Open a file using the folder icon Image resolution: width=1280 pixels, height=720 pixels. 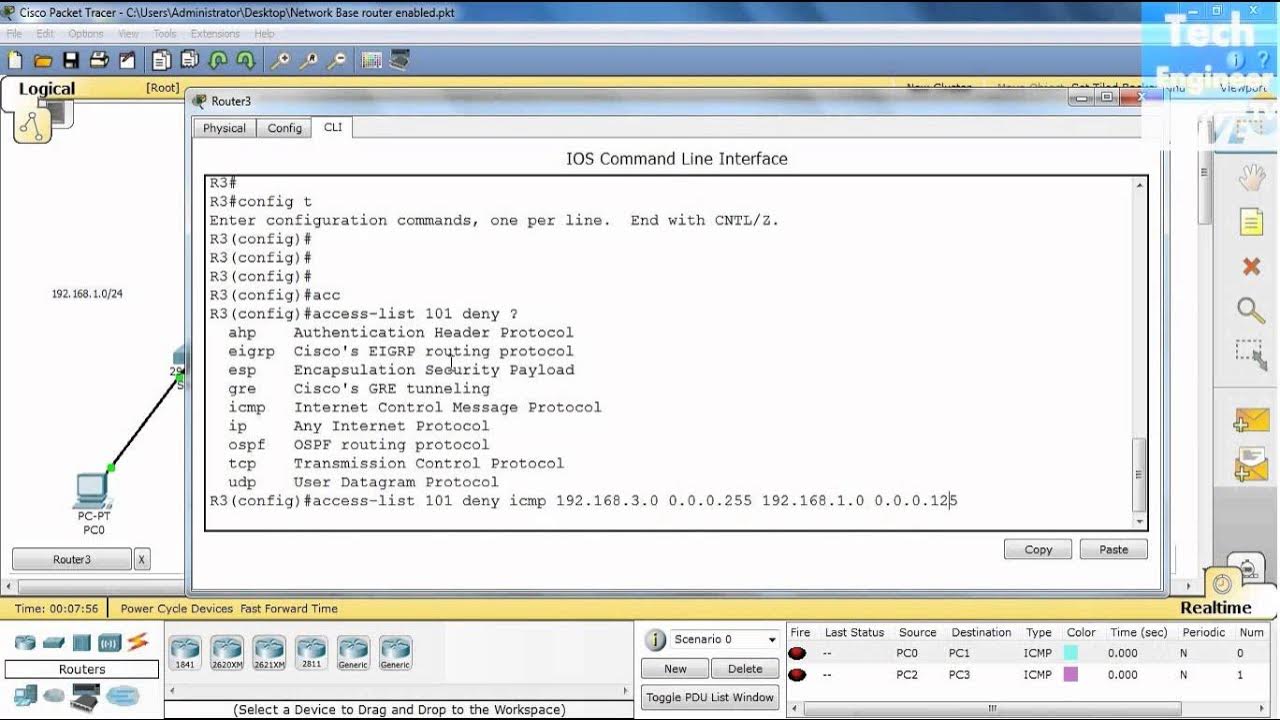43,61
